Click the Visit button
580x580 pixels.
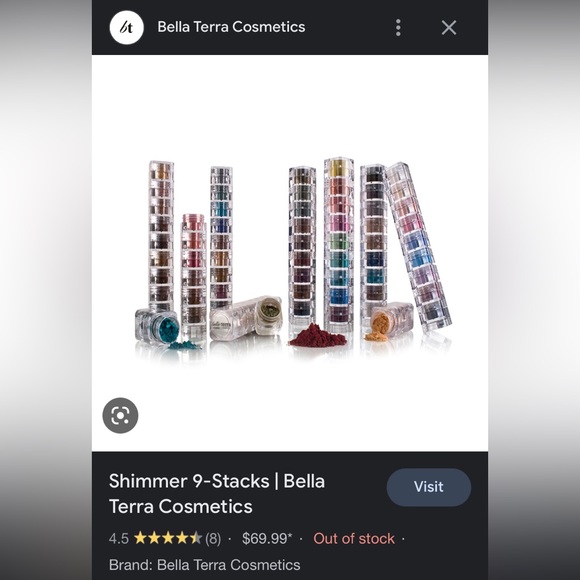[x=429, y=487]
